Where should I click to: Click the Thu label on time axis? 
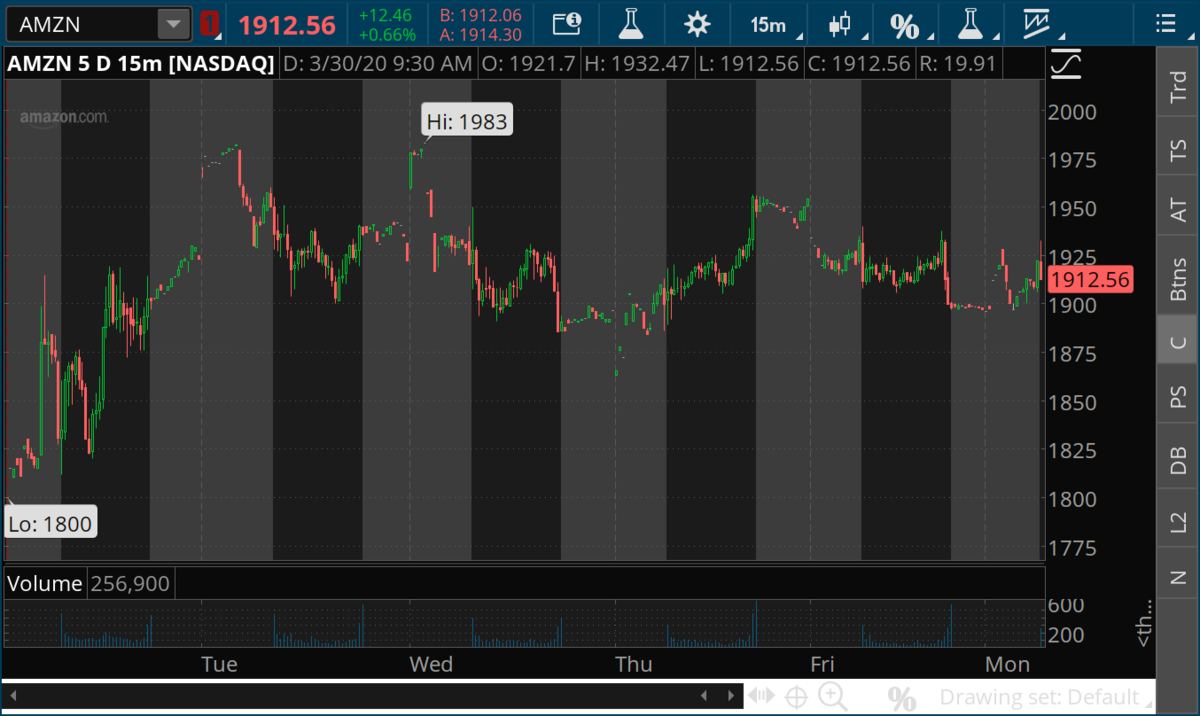(x=634, y=664)
